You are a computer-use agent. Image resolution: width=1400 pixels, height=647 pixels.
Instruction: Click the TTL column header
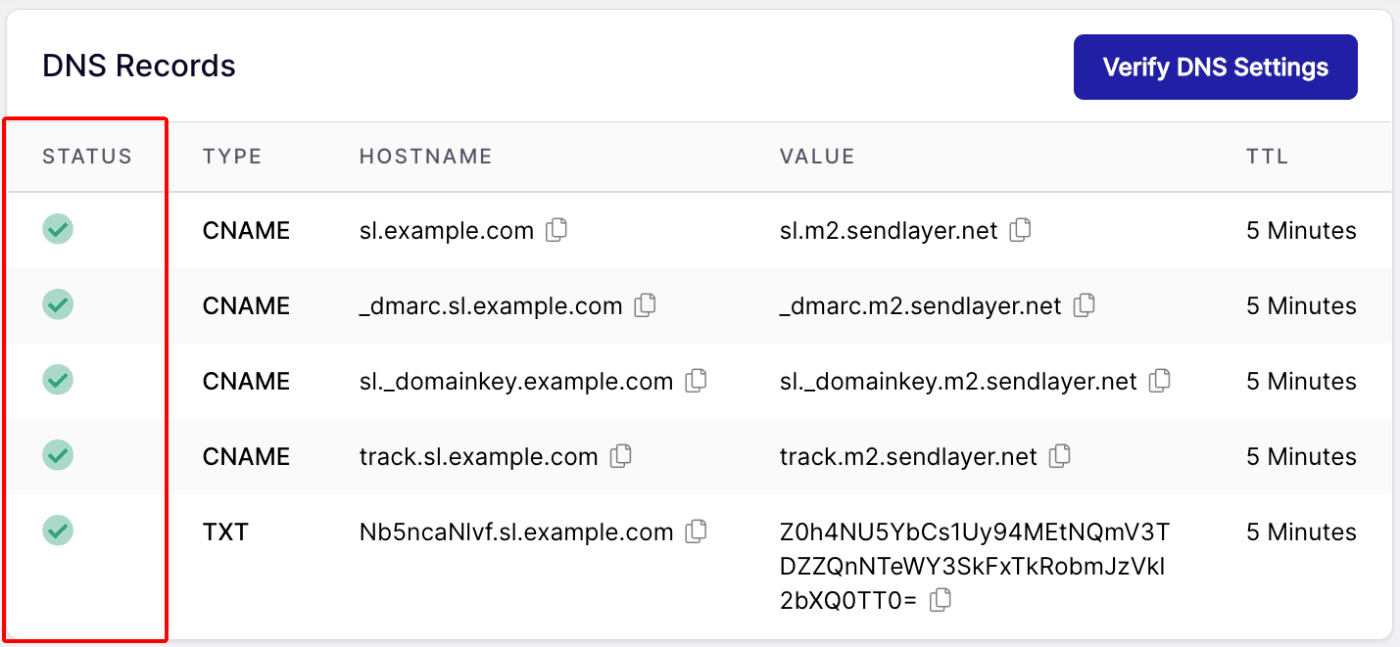coord(1267,156)
